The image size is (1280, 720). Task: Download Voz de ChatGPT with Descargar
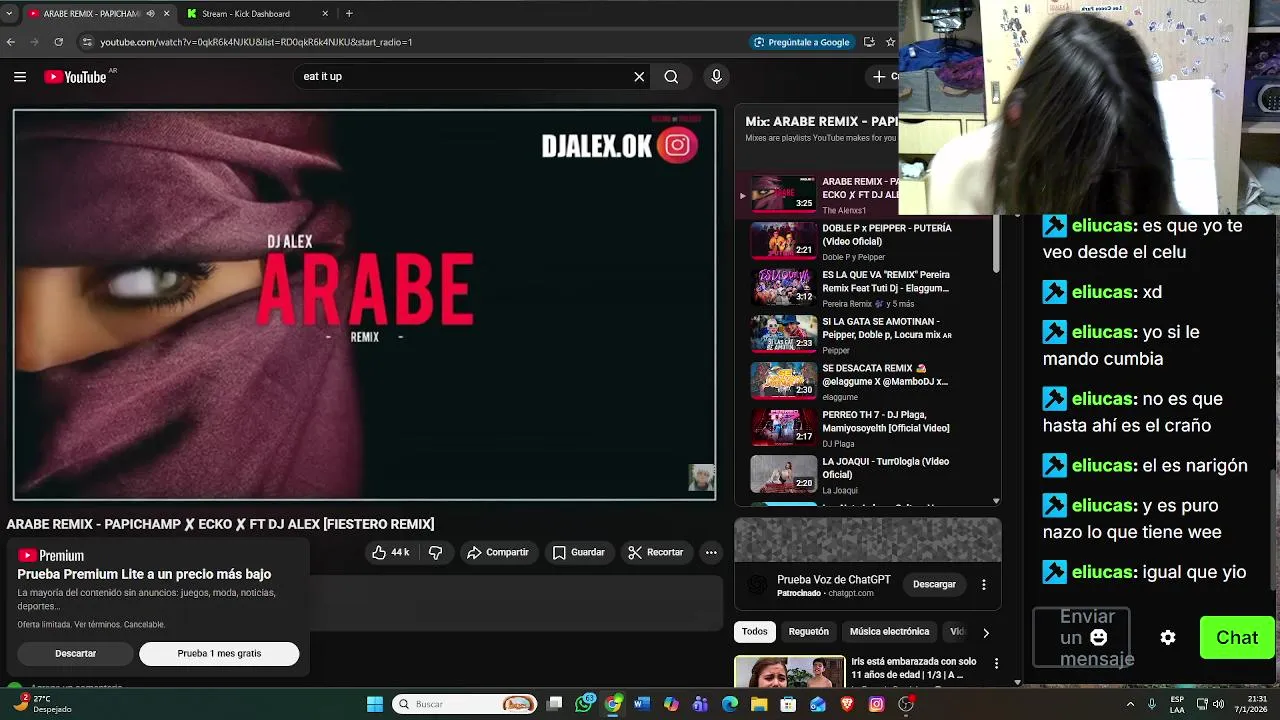(934, 584)
